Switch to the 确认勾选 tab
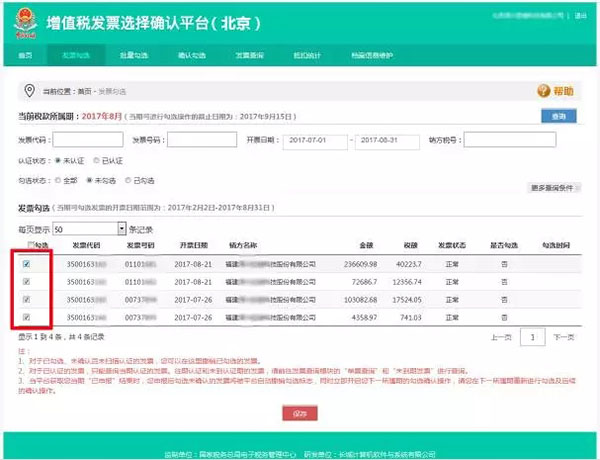 pos(192,55)
